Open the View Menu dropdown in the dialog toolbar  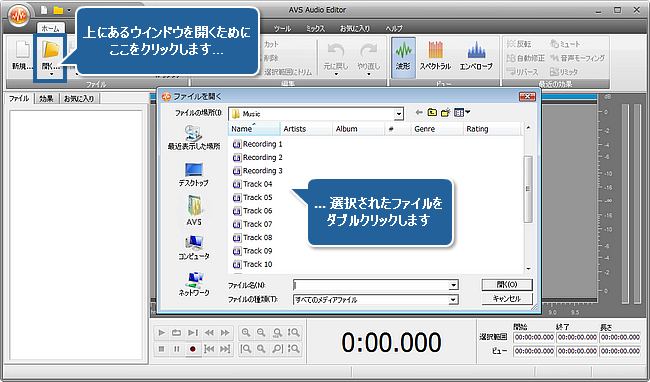click(461, 112)
